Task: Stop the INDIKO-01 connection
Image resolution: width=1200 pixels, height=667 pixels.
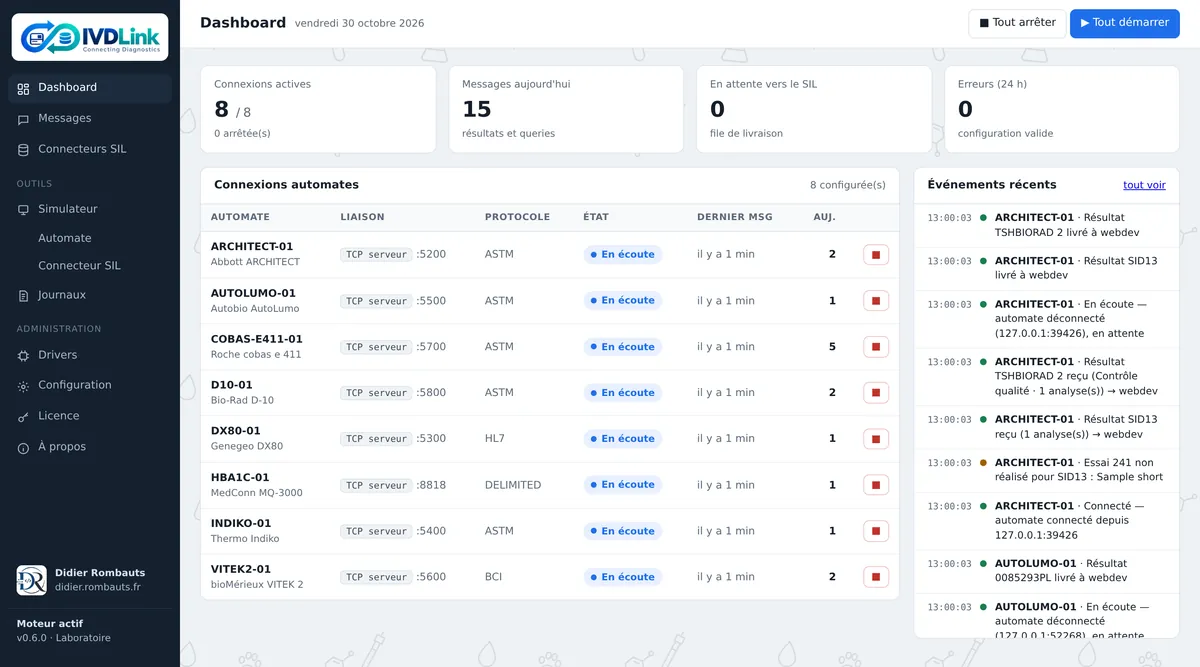Action: [876, 531]
